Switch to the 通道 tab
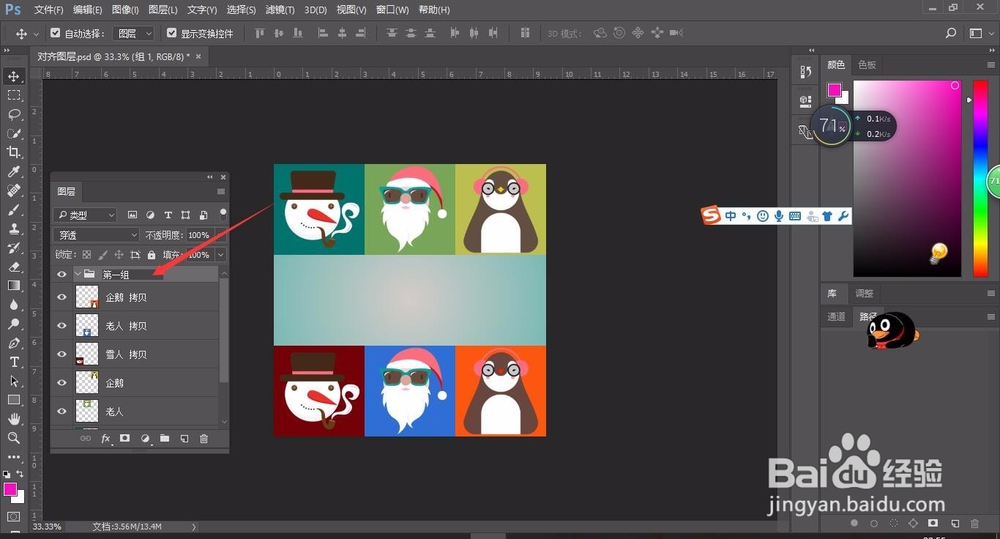Viewport: 1000px width, 539px height. pos(836,316)
